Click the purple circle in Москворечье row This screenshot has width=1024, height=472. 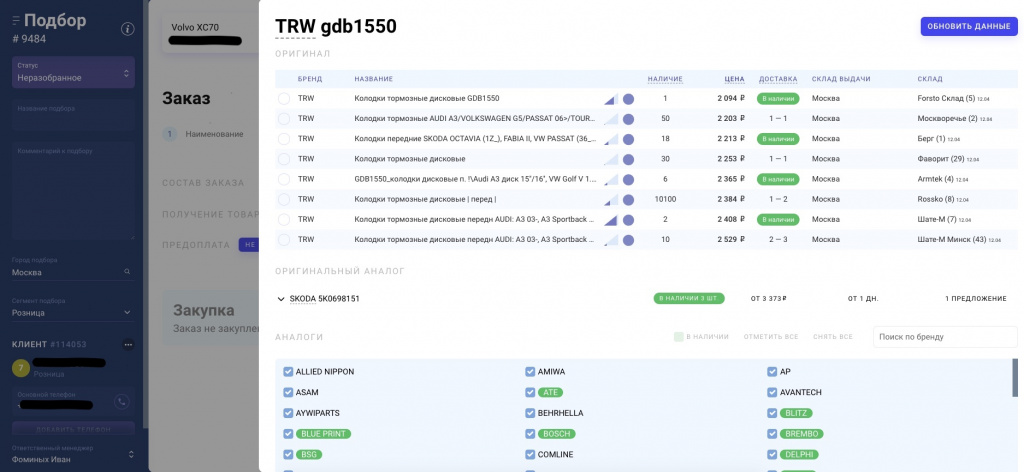click(x=628, y=119)
